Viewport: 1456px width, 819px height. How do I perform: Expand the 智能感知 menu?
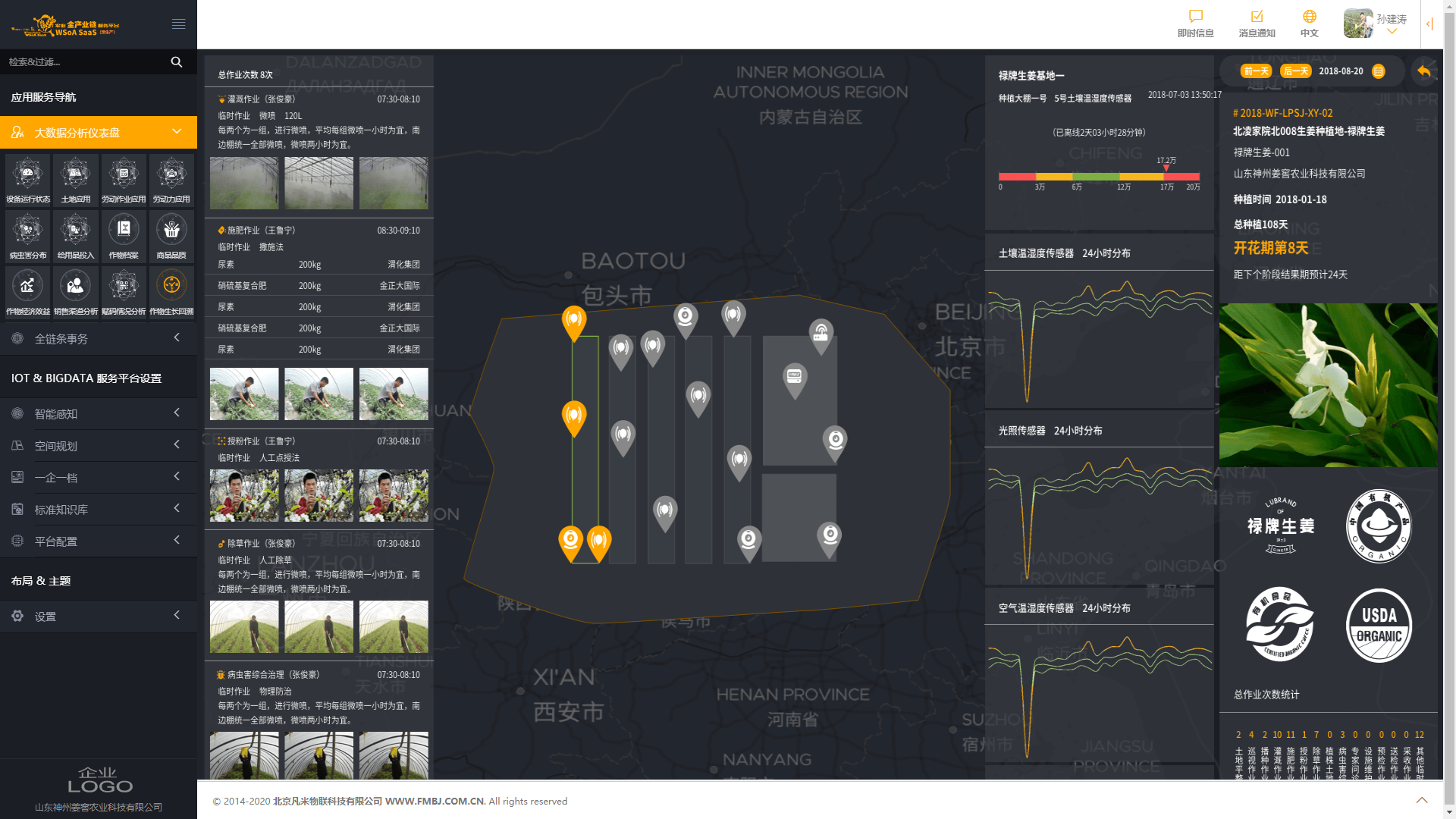coord(99,413)
